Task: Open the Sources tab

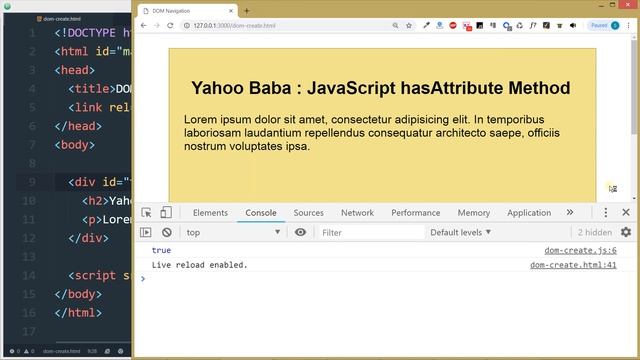Action: (309, 213)
